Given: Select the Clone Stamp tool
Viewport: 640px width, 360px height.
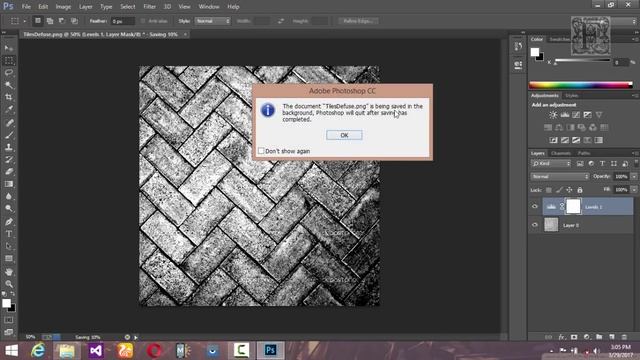Looking at the screenshot, I should [x=9, y=147].
